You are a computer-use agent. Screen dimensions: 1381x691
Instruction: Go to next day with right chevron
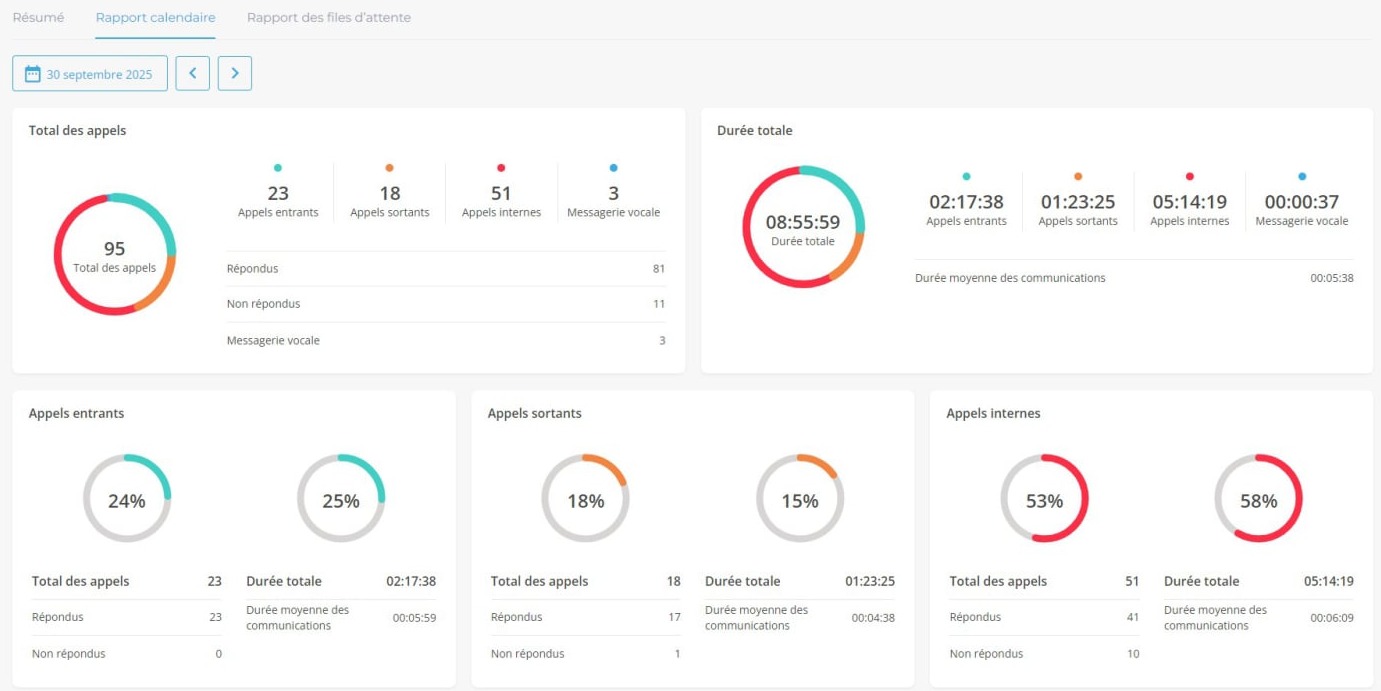tap(235, 74)
